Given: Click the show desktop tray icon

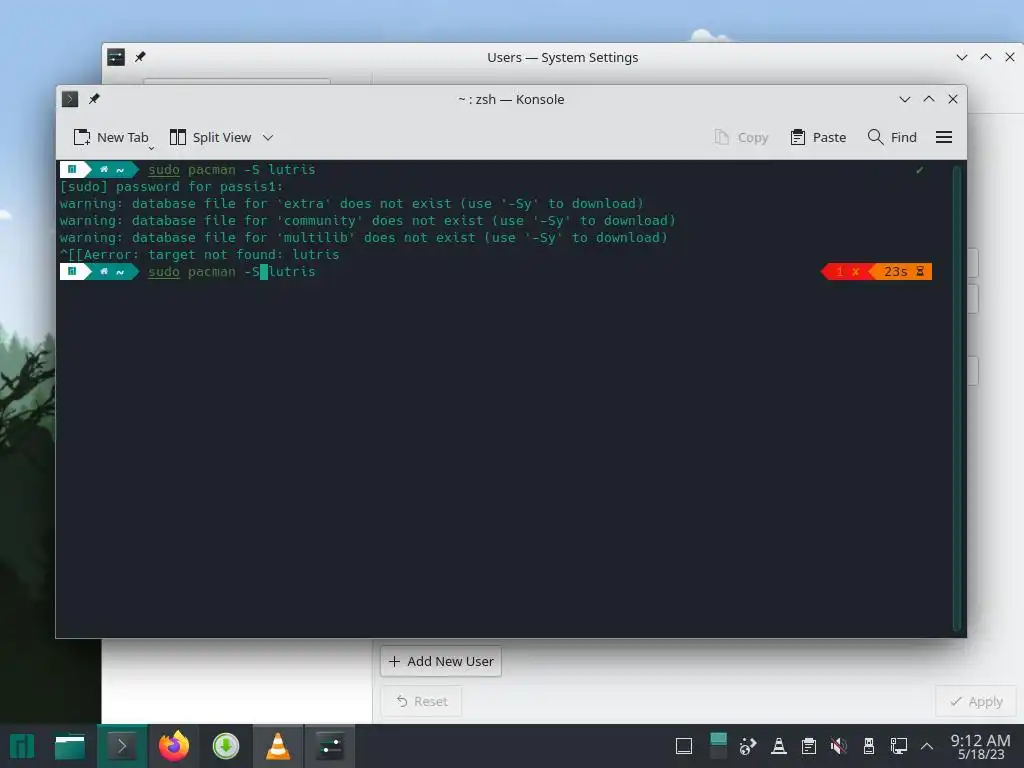Looking at the screenshot, I should (684, 746).
